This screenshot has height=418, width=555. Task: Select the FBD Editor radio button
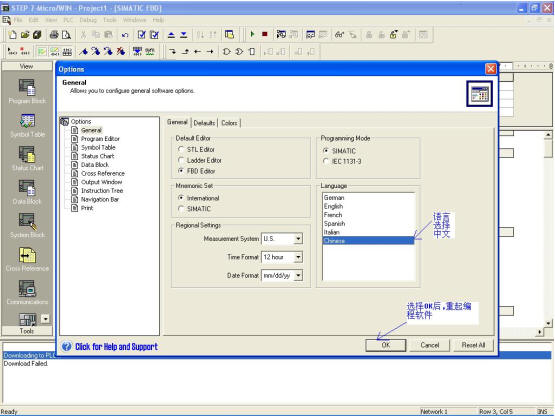point(181,171)
